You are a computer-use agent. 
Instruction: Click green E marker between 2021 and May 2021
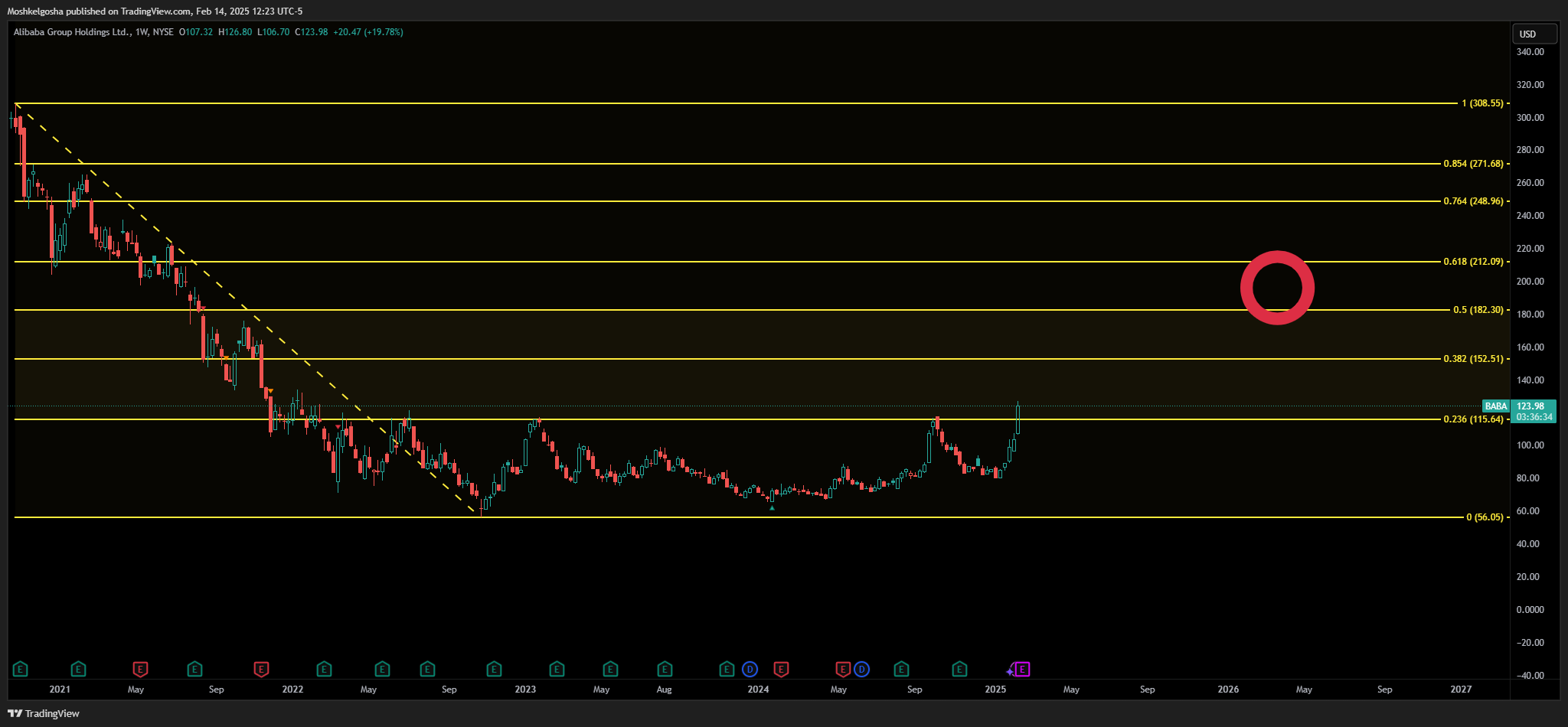78,670
